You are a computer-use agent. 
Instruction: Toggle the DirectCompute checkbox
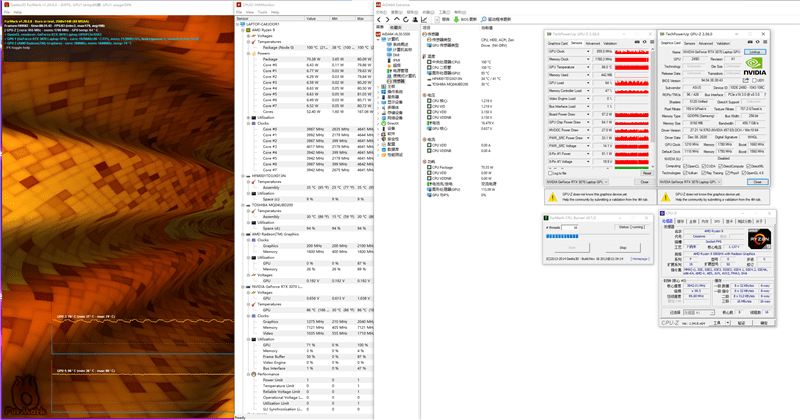719,166
